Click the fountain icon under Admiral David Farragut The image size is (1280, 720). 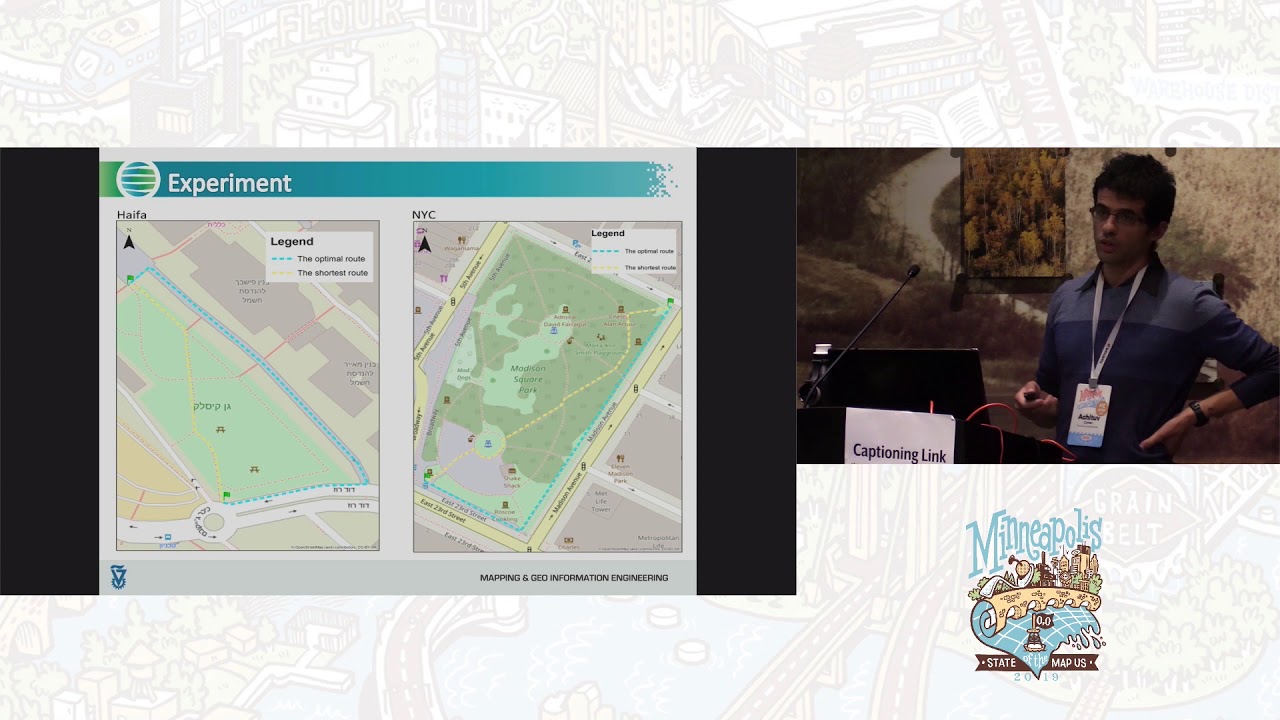(554, 331)
